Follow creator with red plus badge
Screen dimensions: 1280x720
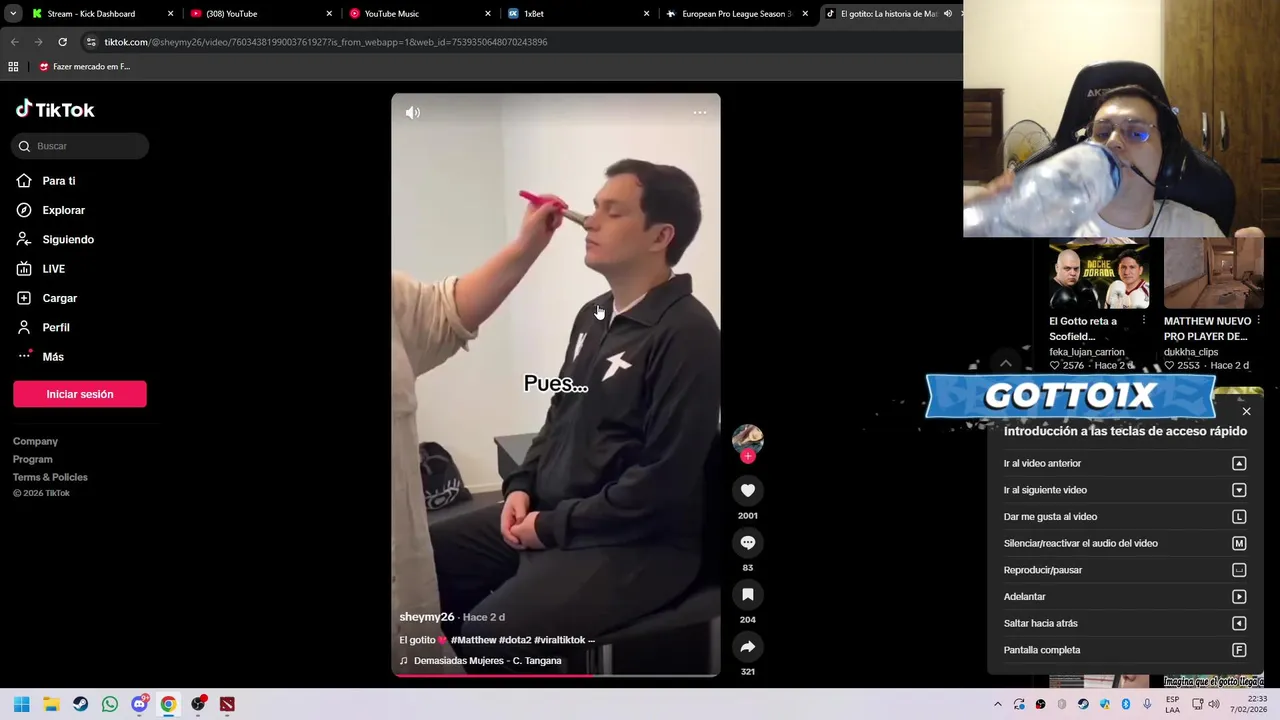tap(748, 456)
